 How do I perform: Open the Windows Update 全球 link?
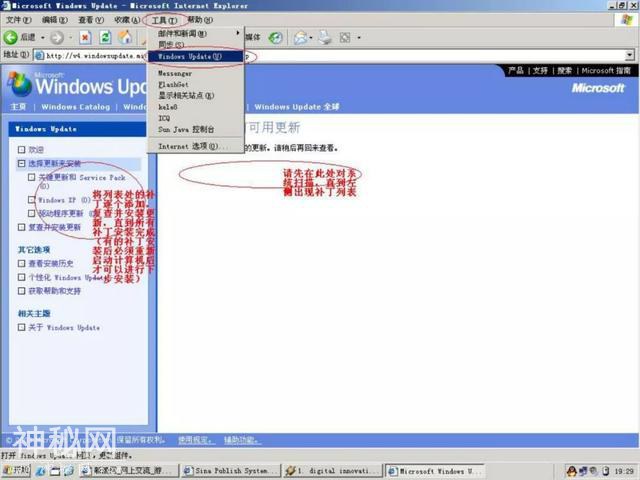[x=297, y=107]
